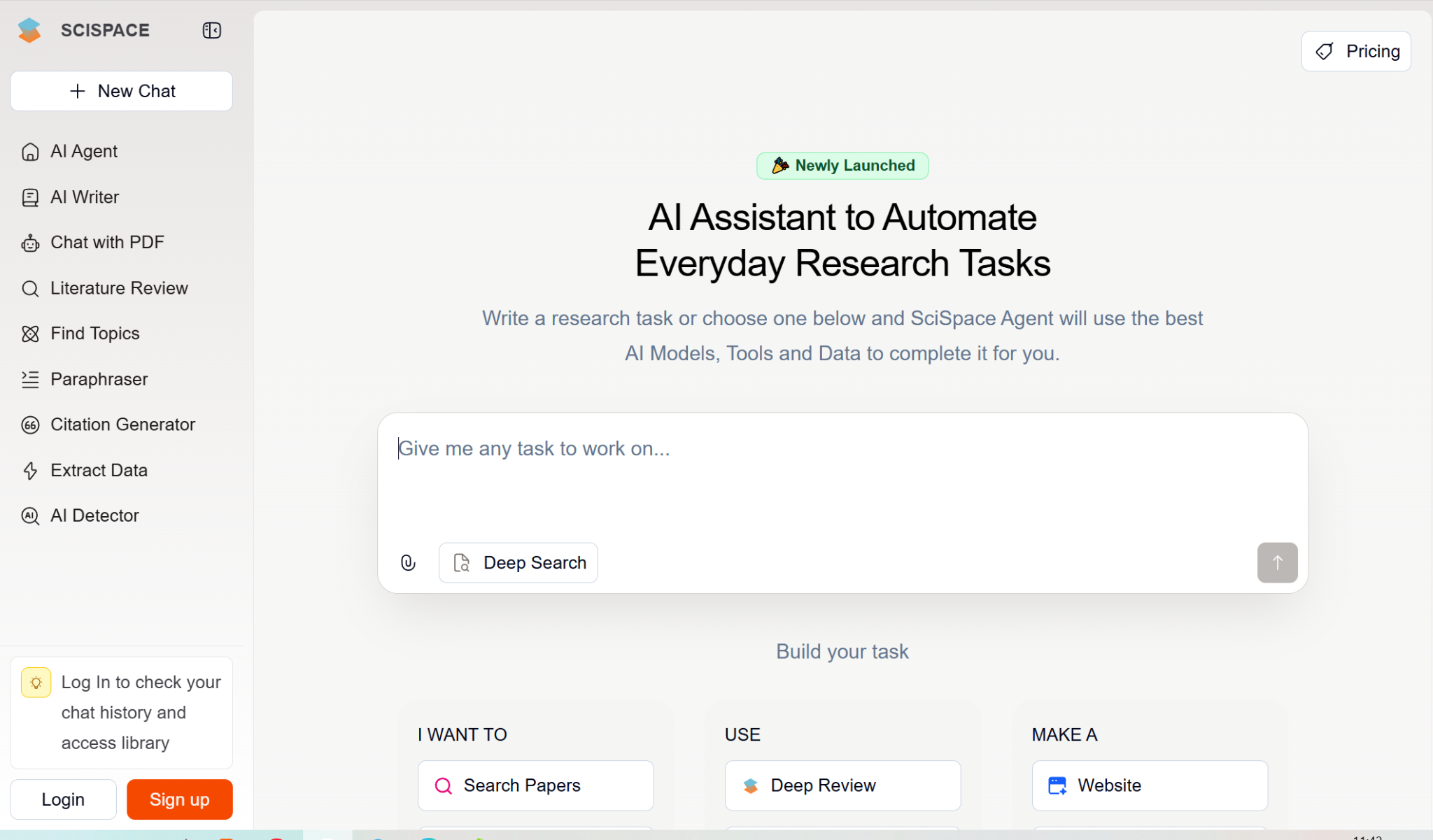Open Literature Review from the sidebar
The height and width of the screenshot is (840, 1433).
coord(119,288)
